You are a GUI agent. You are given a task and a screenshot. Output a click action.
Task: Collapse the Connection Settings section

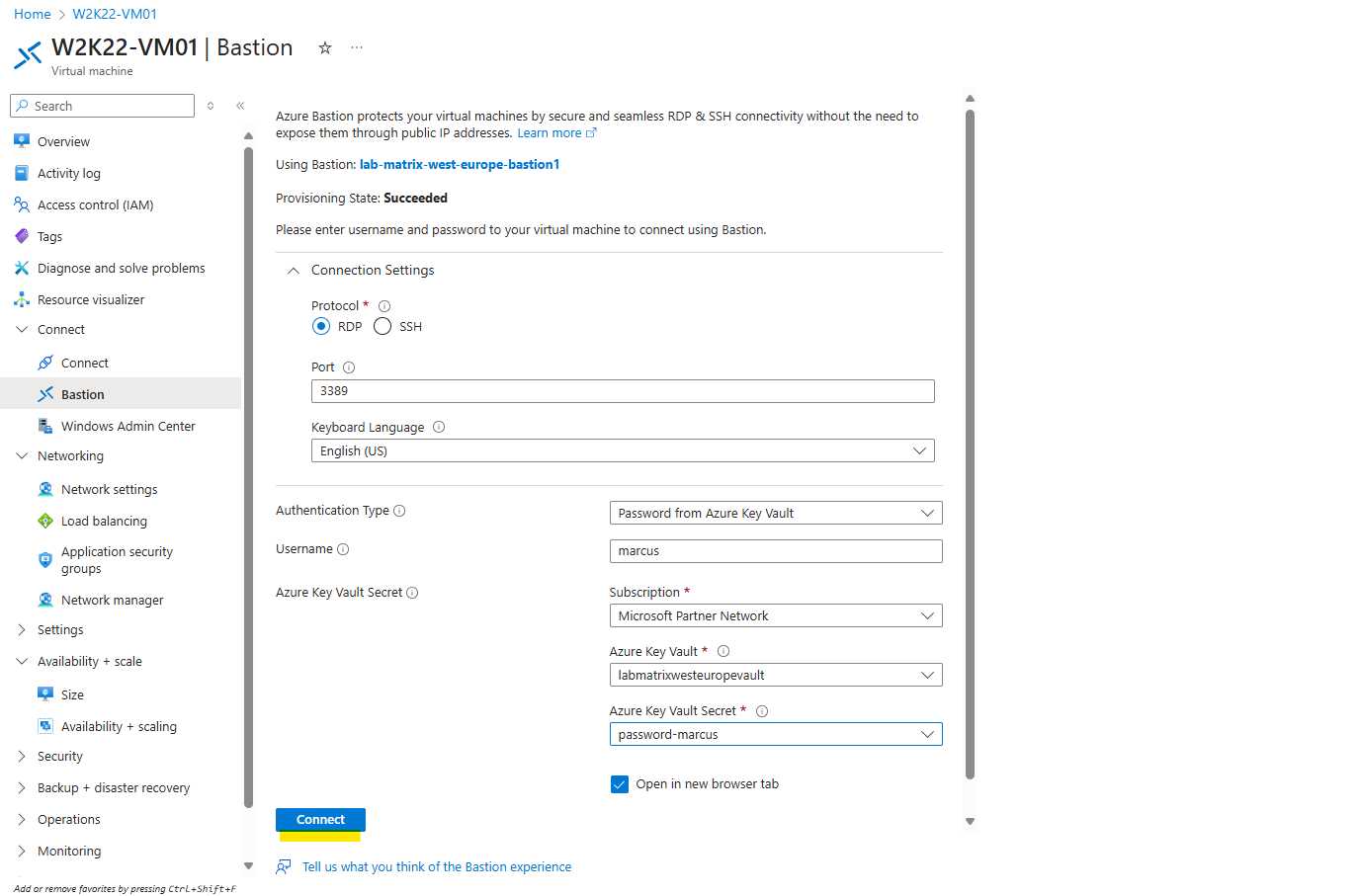293,271
